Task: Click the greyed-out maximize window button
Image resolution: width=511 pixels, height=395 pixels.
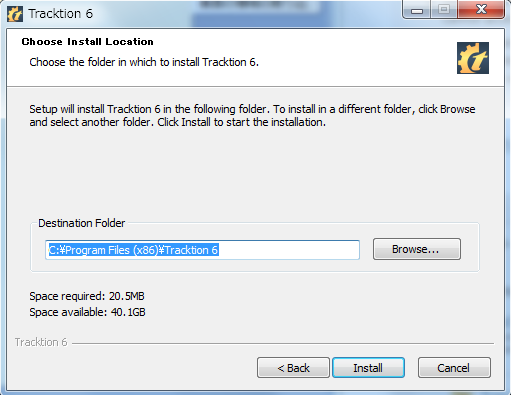Action: tap(444, 10)
